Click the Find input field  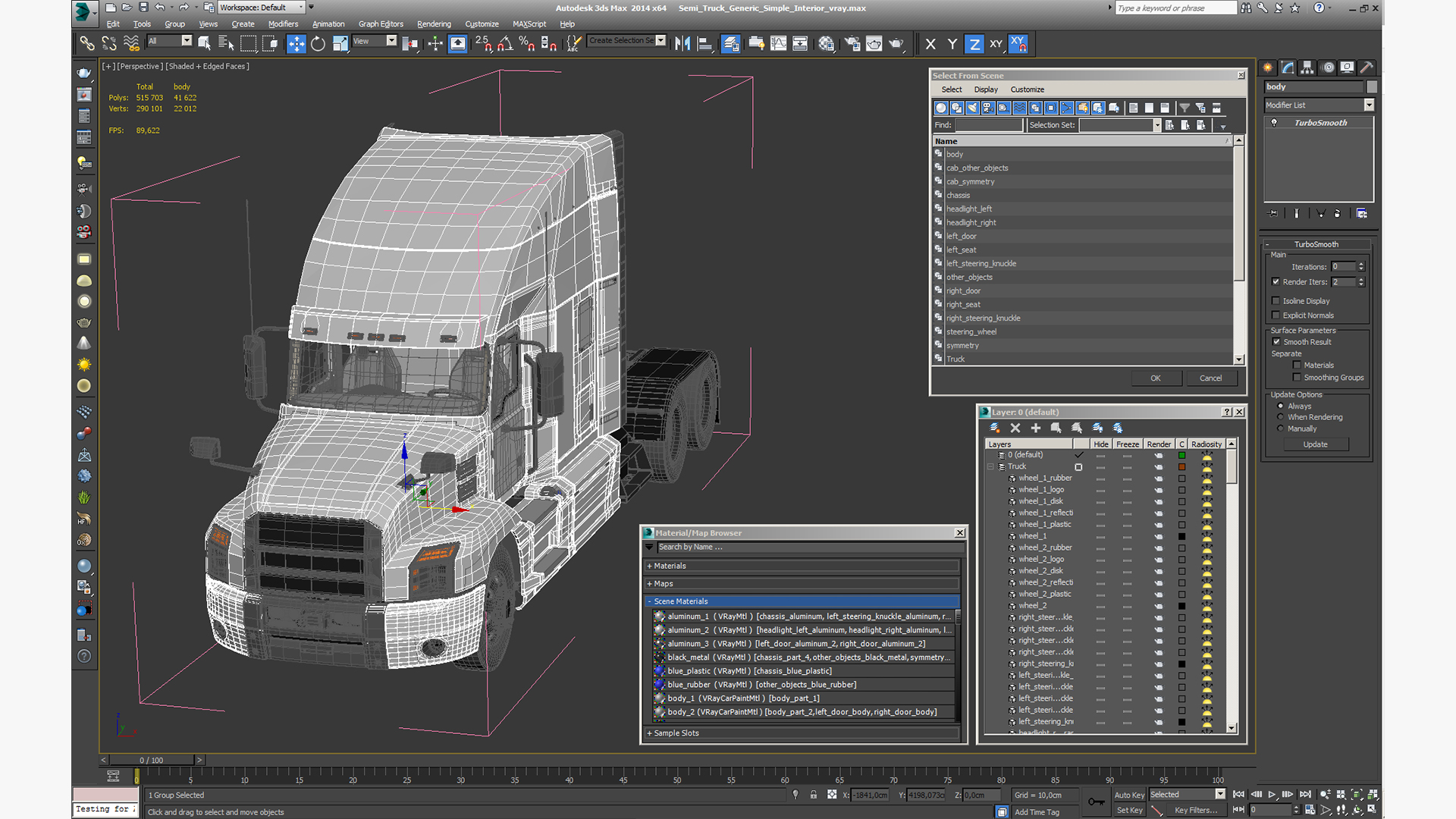(988, 125)
